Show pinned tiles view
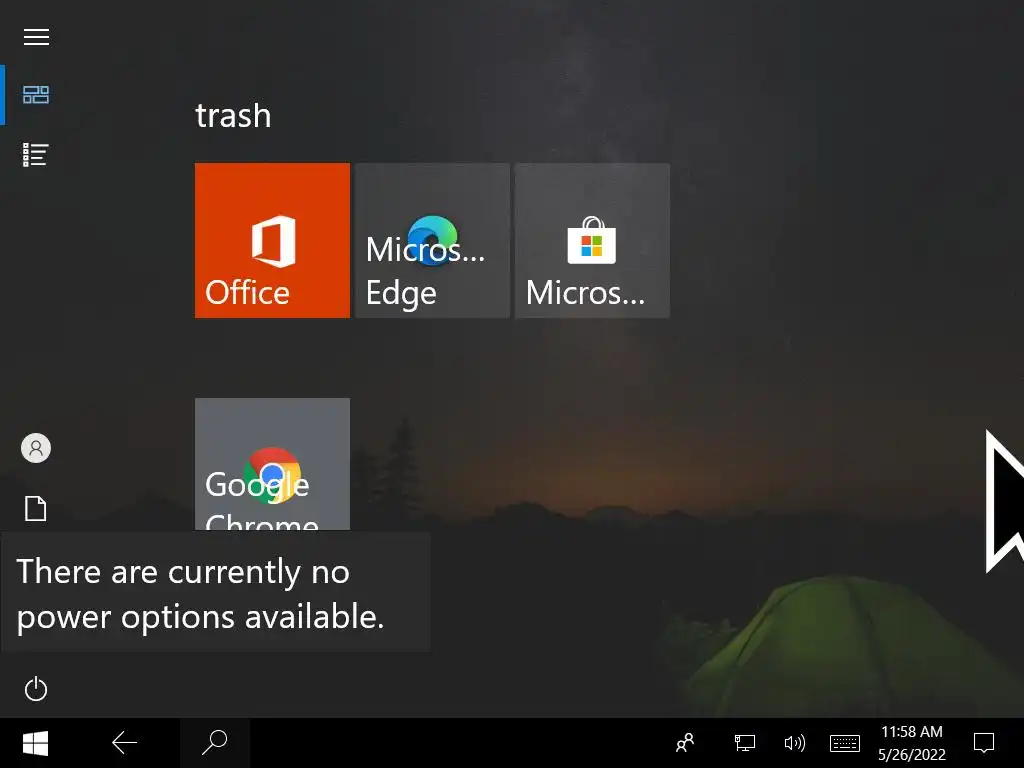 pos(36,95)
